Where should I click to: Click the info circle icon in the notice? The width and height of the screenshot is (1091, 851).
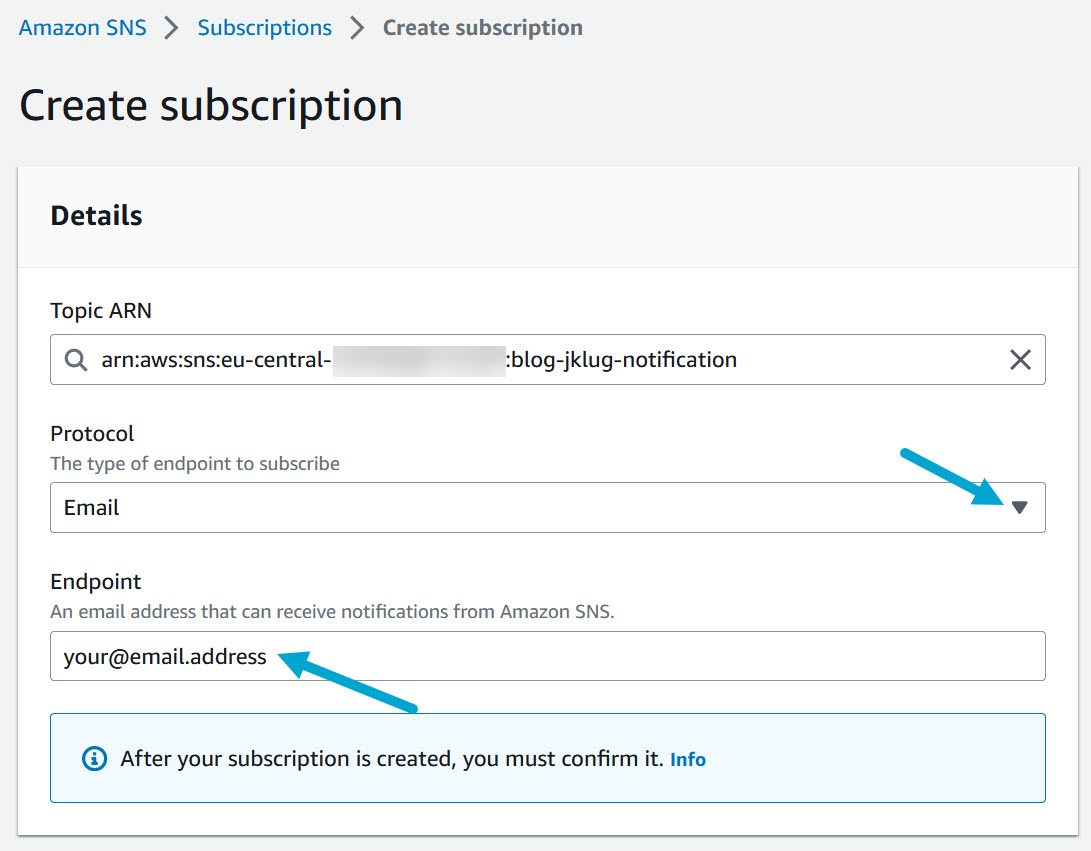point(94,759)
